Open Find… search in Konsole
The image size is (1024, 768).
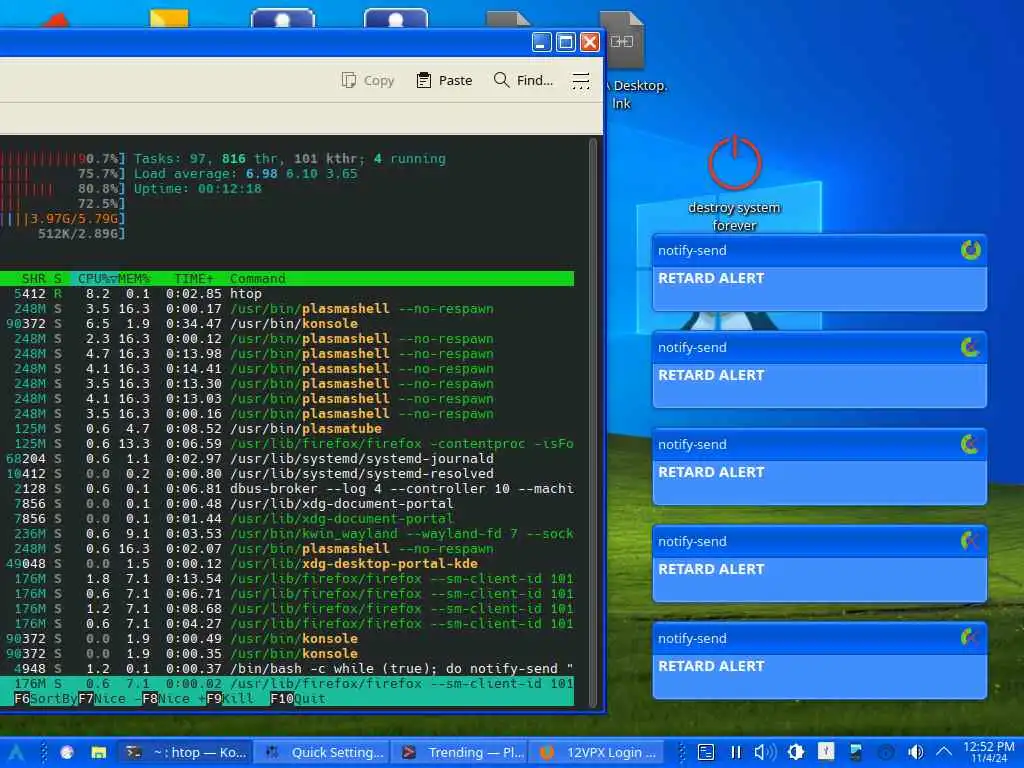click(524, 80)
